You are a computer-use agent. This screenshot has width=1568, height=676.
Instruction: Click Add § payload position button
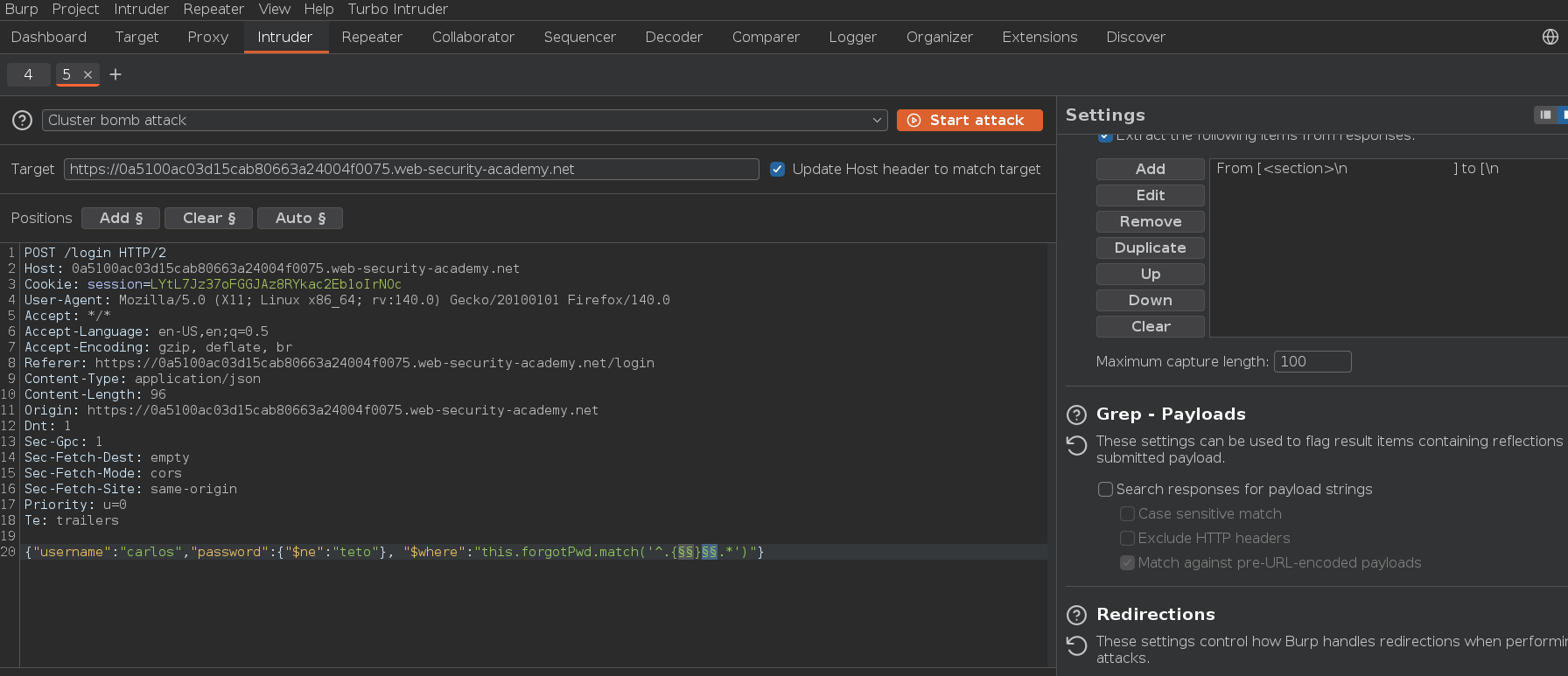click(x=121, y=218)
